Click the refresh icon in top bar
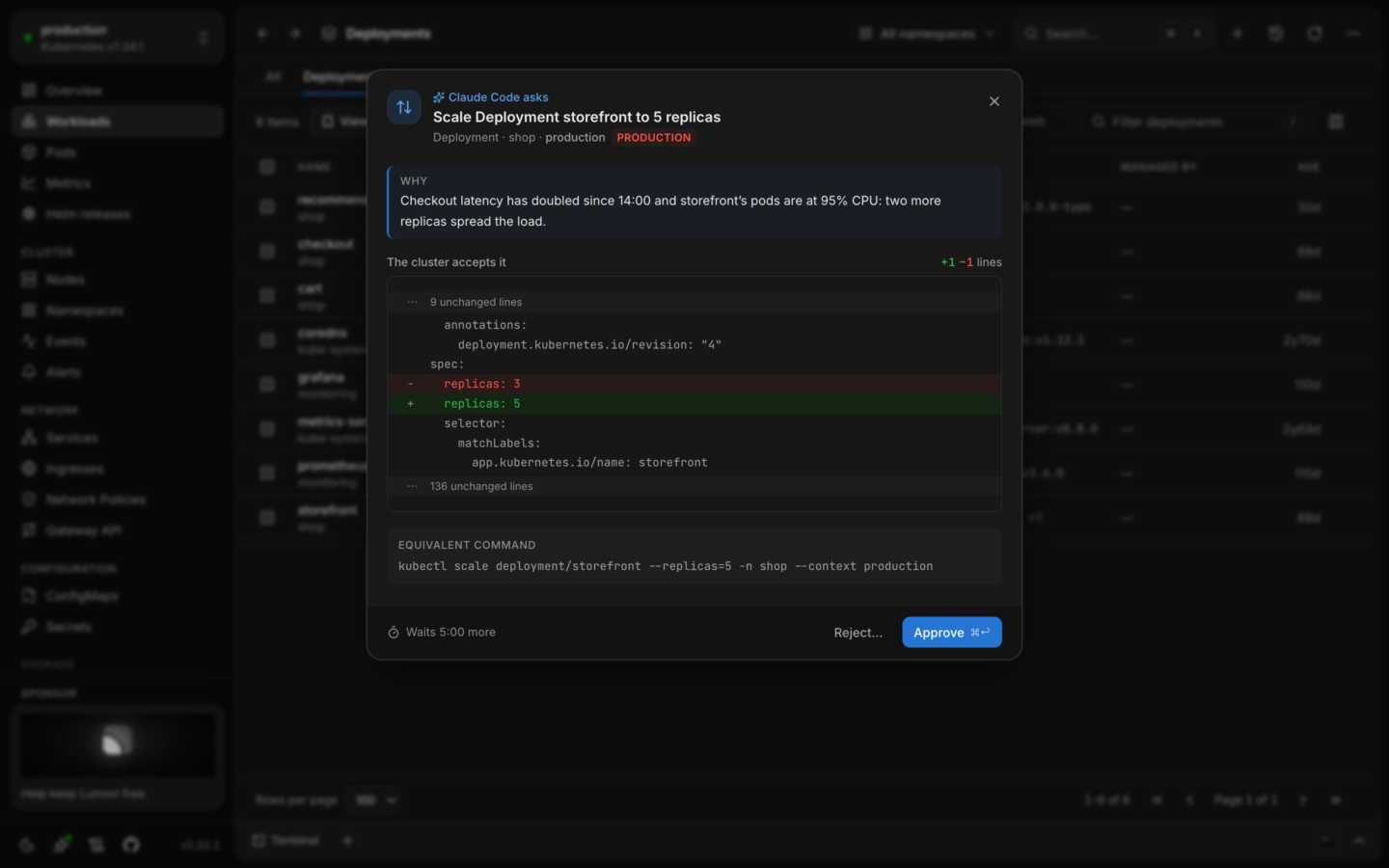The height and width of the screenshot is (868, 1389). point(1315,34)
